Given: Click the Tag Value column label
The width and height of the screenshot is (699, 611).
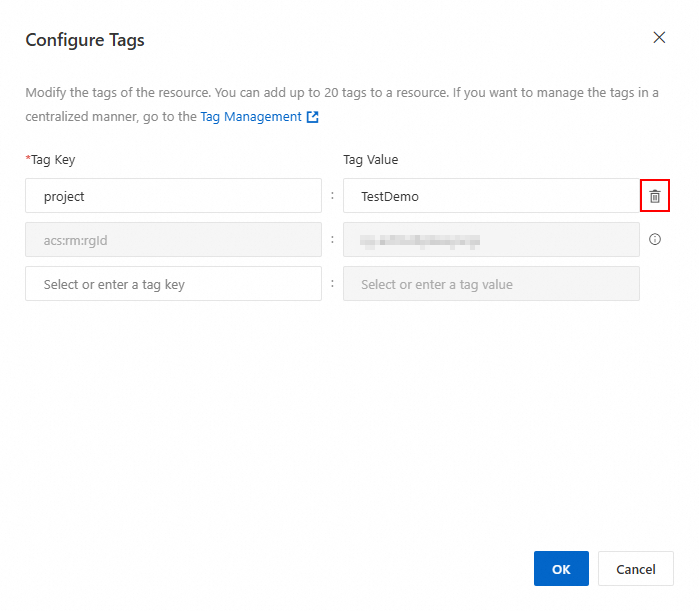Looking at the screenshot, I should (x=371, y=160).
